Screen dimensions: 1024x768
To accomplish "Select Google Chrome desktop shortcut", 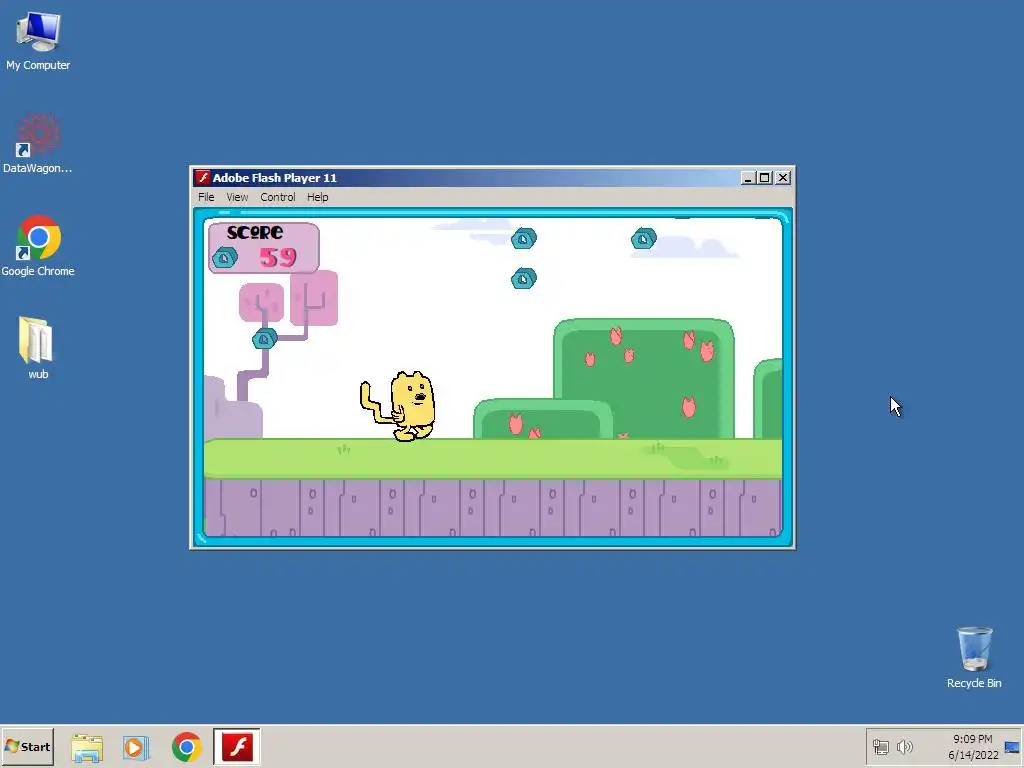I will (38, 246).
